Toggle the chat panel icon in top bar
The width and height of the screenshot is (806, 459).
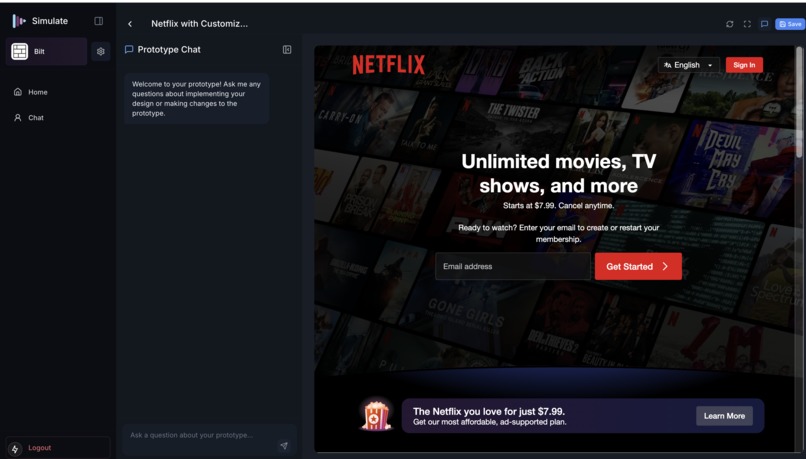(x=764, y=24)
